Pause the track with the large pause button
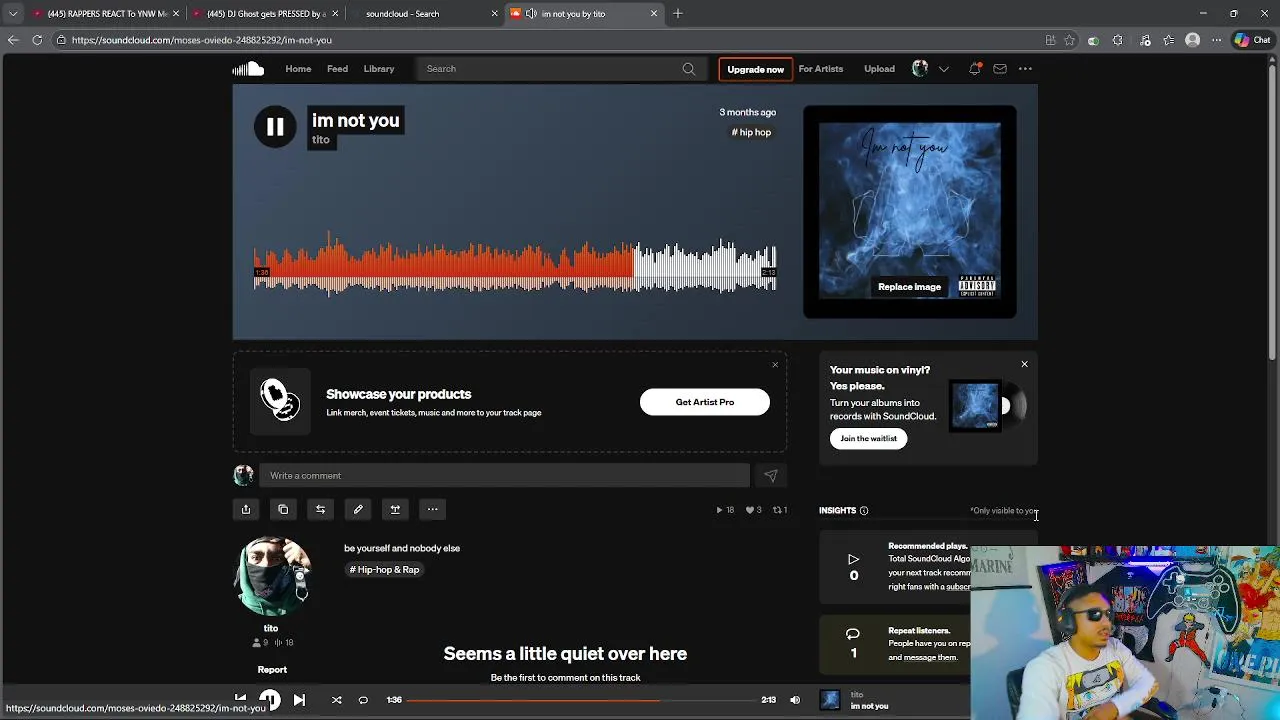This screenshot has height=720, width=1280. pos(275,127)
